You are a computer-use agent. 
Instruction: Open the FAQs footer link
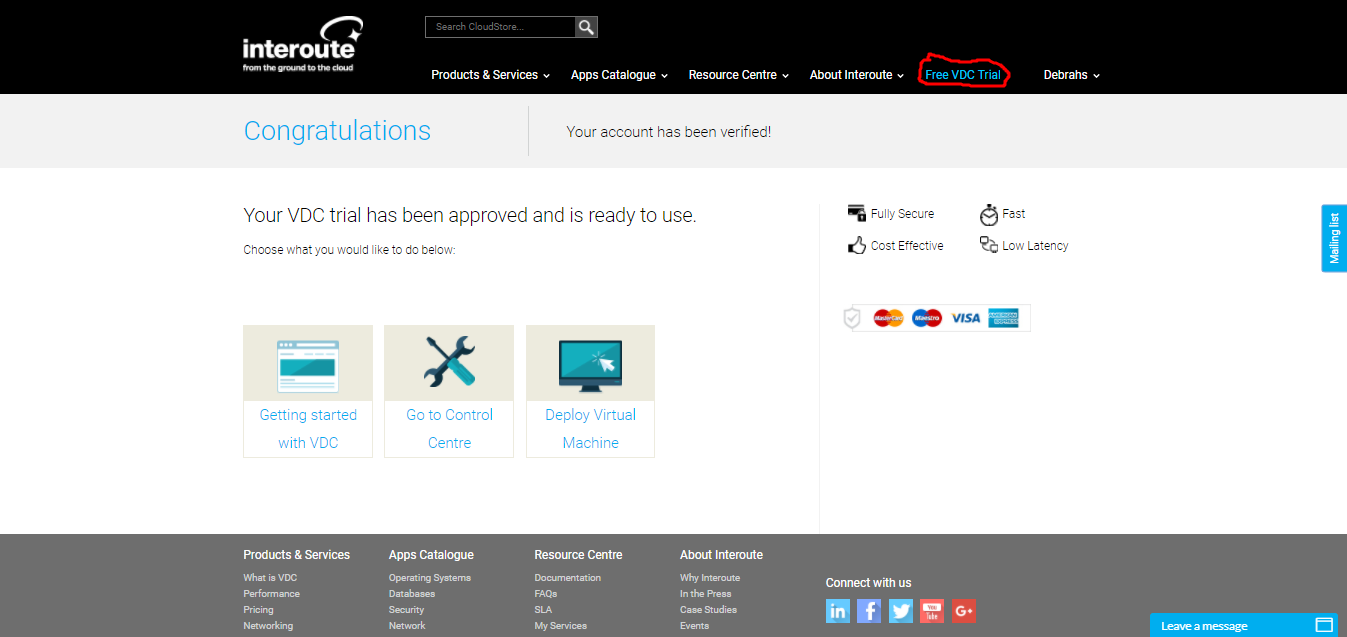coord(546,594)
